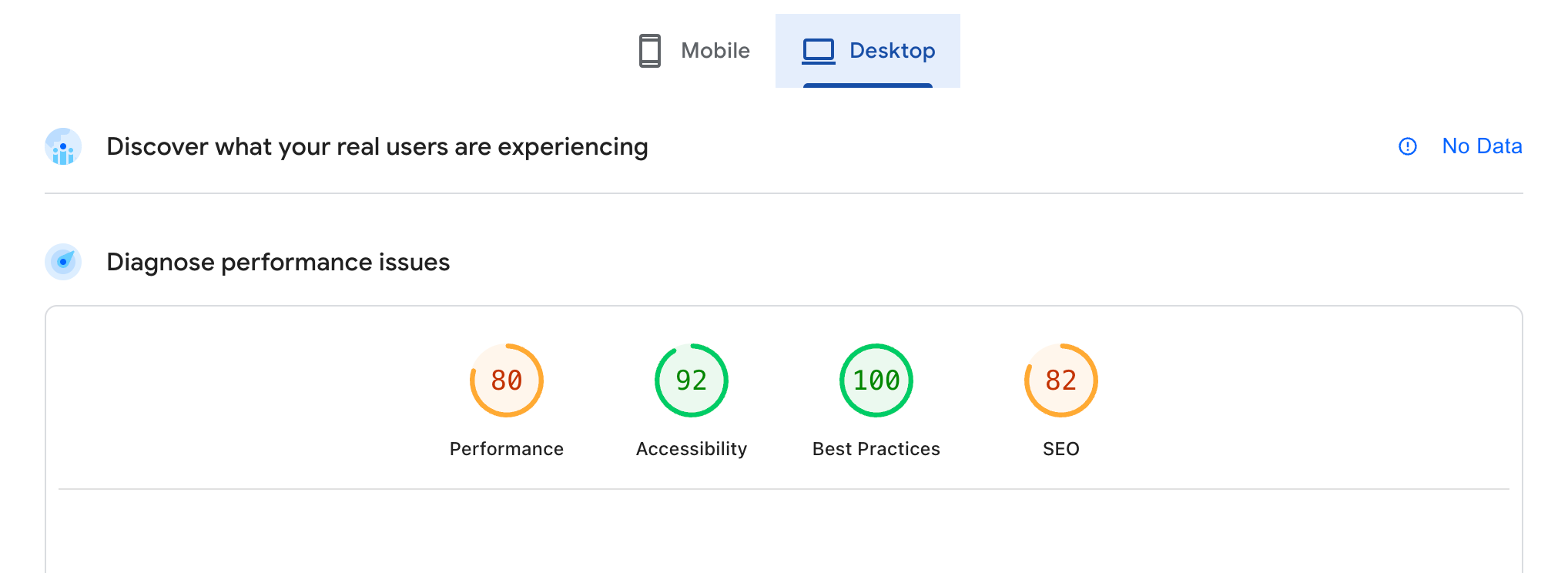Open the No Data link
The image size is (1568, 573).
[x=1481, y=146]
